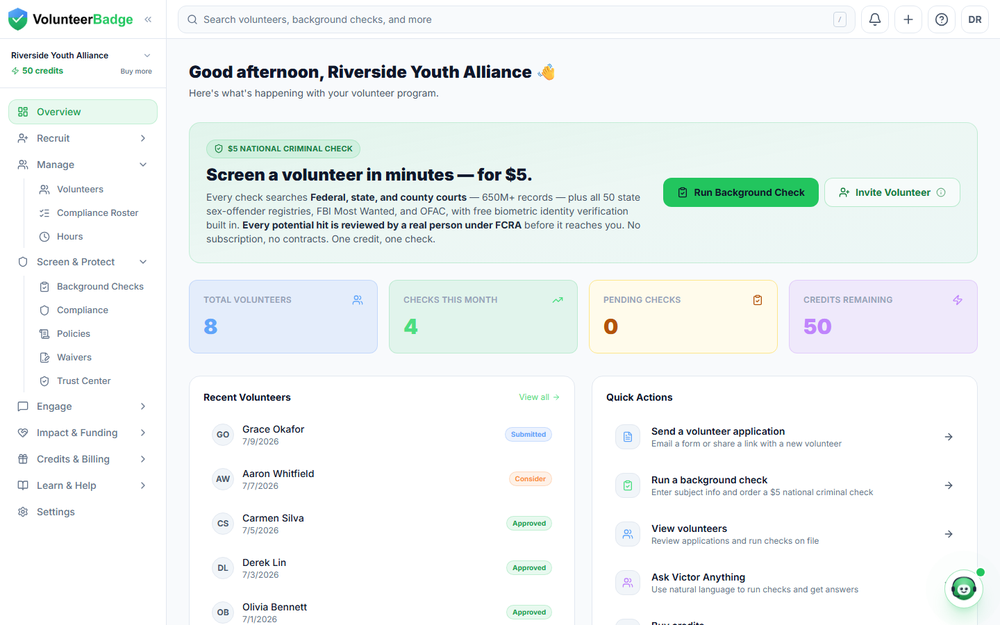Image resolution: width=1000 pixels, height=625 pixels.
Task: Open the help question-mark icon
Action: pyautogui.click(x=941, y=19)
